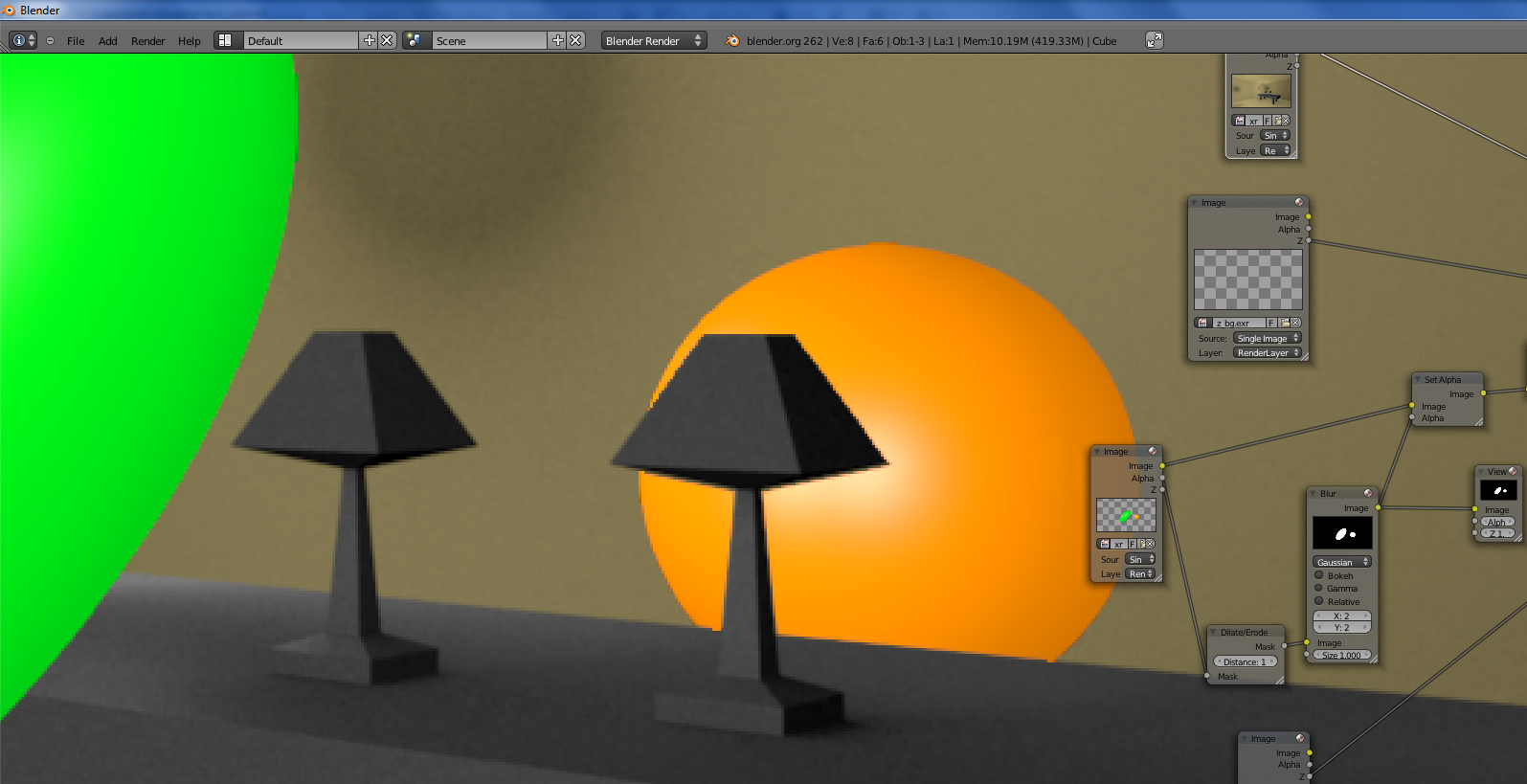Open the RenderLayer layer dropdown
This screenshot has width=1527, height=784.
point(1267,353)
